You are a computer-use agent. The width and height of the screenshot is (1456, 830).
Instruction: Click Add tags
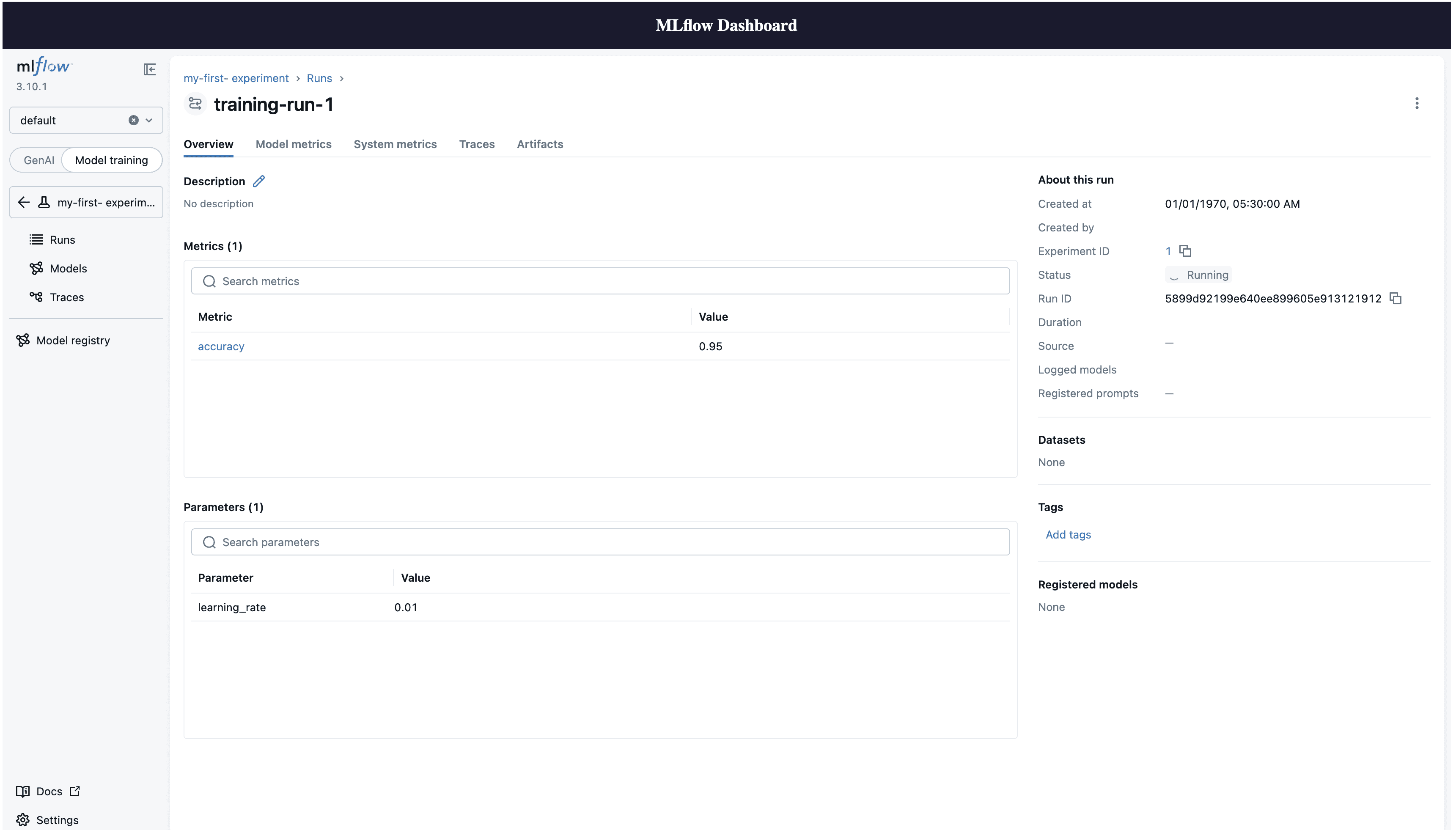(x=1068, y=535)
